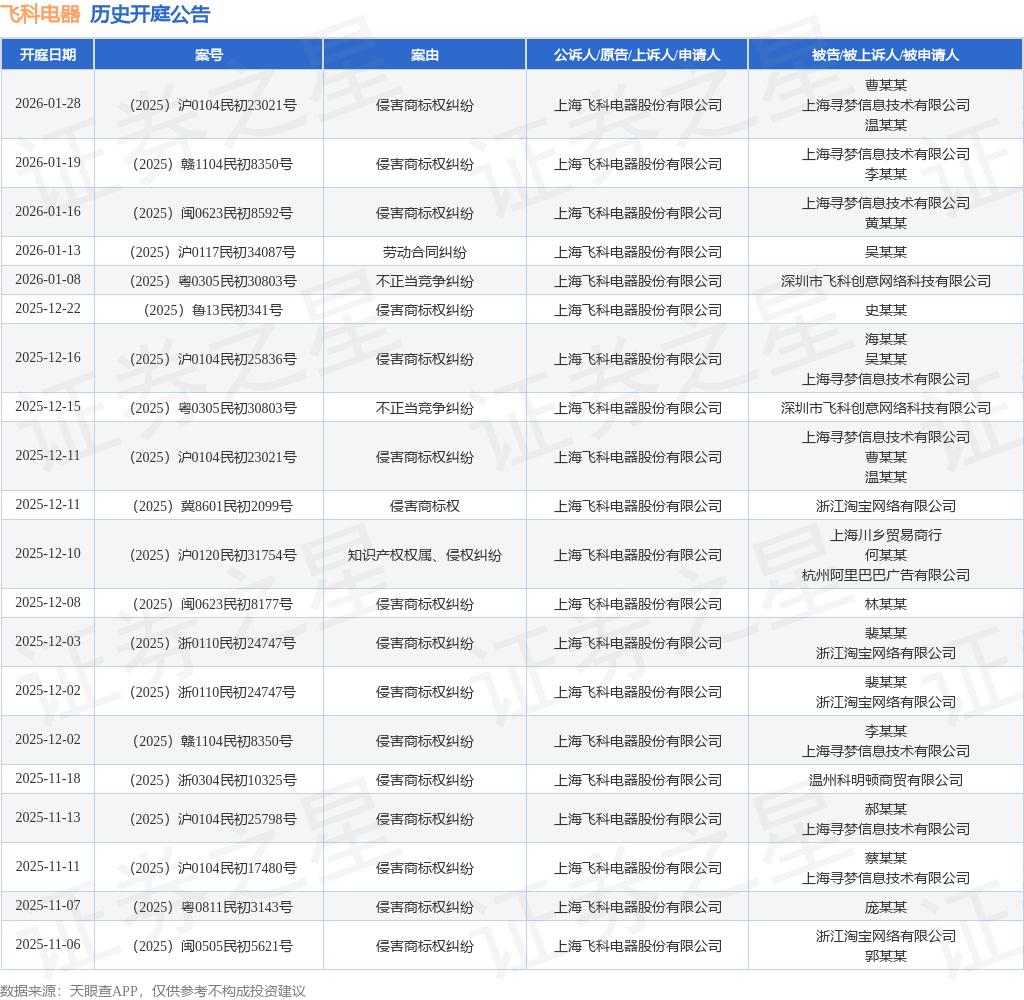Click case number (2025)沪0104民初17480号
Viewport: 1024px width, 1000px height.
tap(213, 868)
